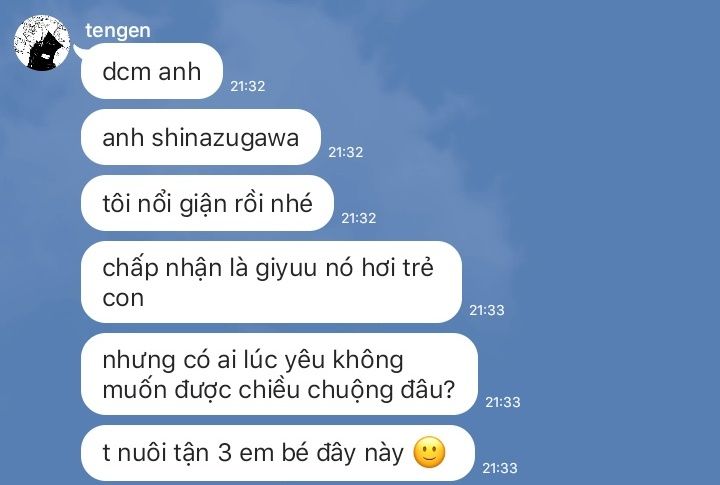Select the message ending with "chiều chuộng đâu?"

pos(279,374)
